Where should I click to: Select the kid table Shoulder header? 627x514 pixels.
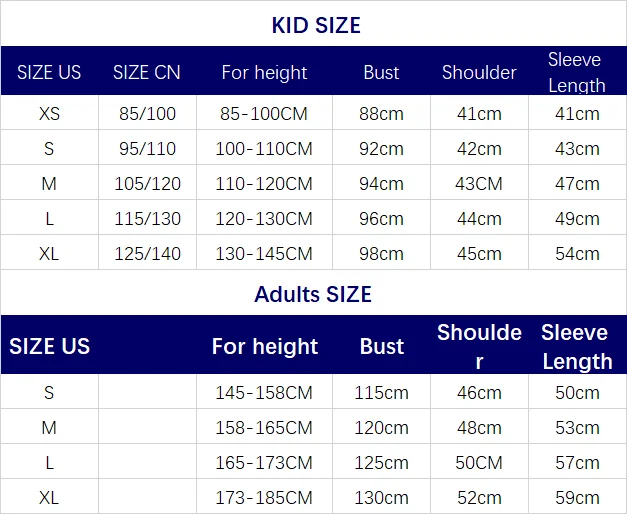[479, 72]
